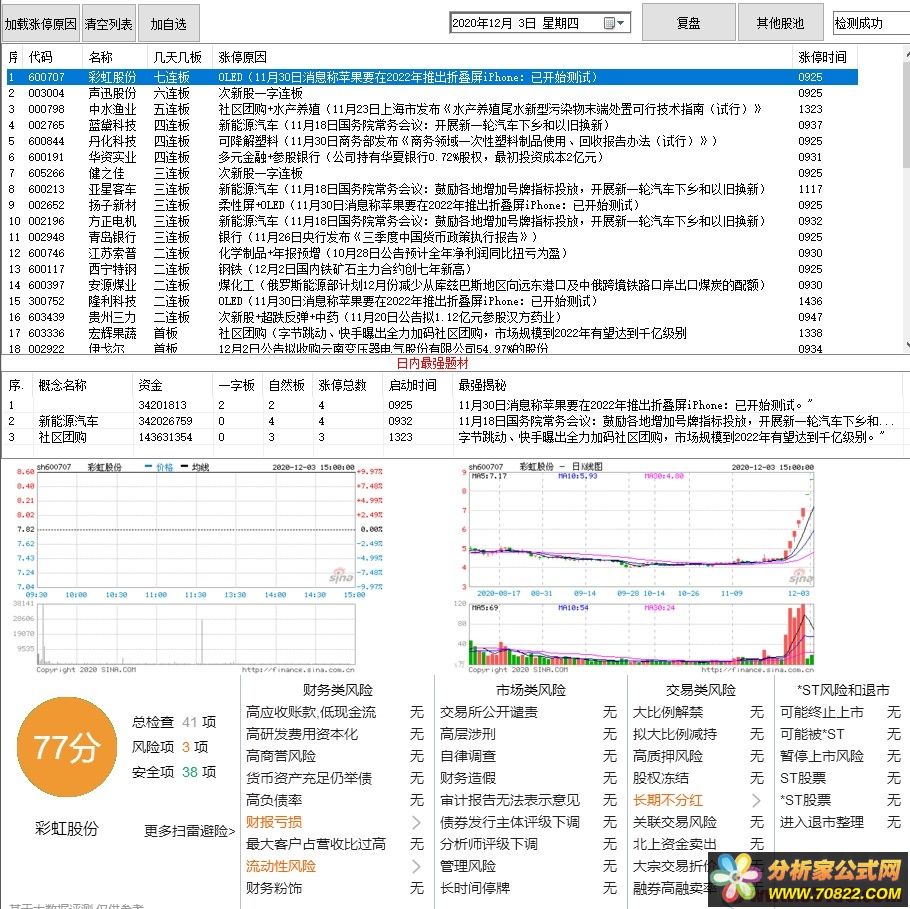This screenshot has width=910, height=909.
Task: Click the 暂停上市风险 item
Action: [822, 756]
